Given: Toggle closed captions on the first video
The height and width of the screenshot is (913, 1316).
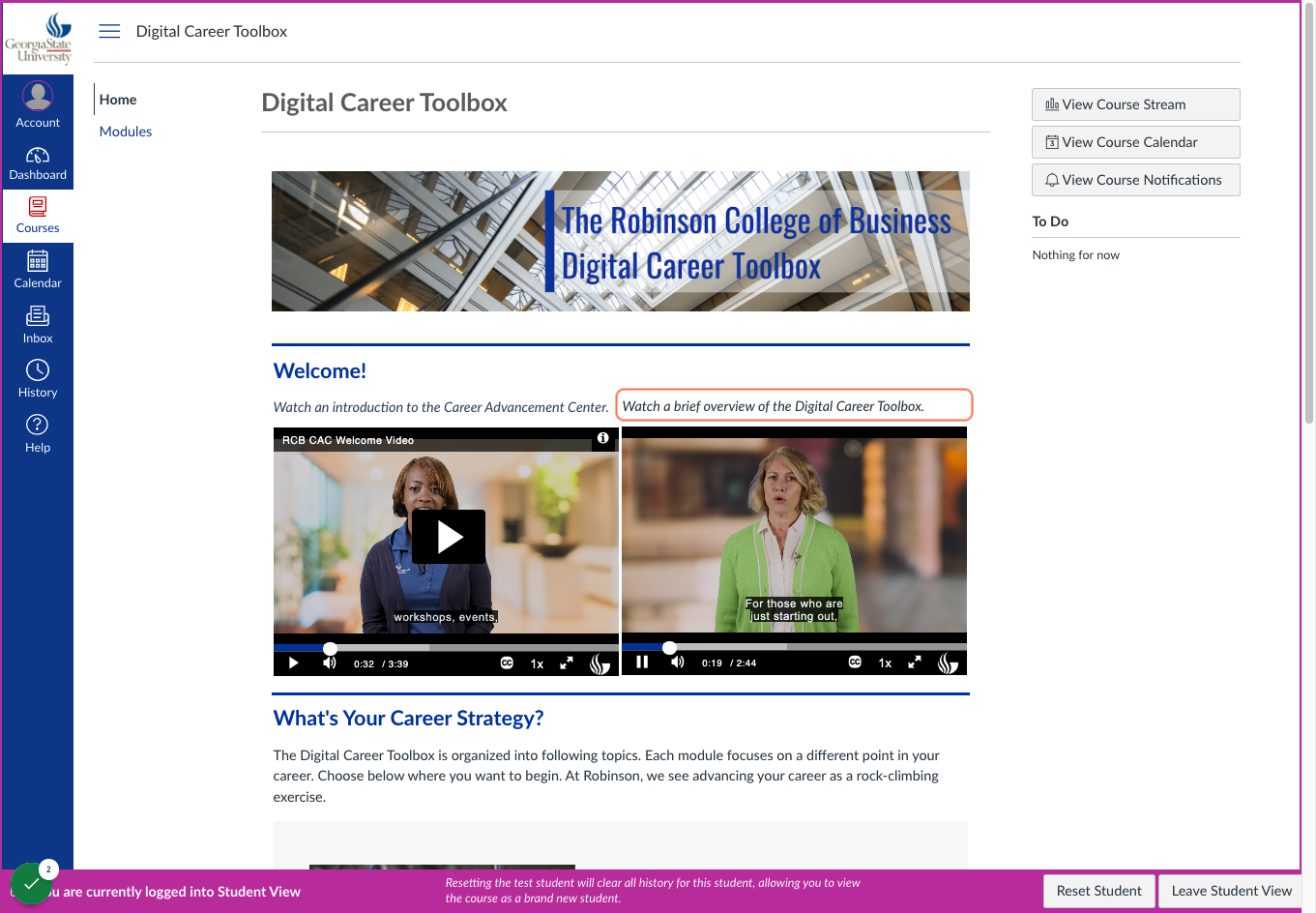Looking at the screenshot, I should (x=507, y=663).
